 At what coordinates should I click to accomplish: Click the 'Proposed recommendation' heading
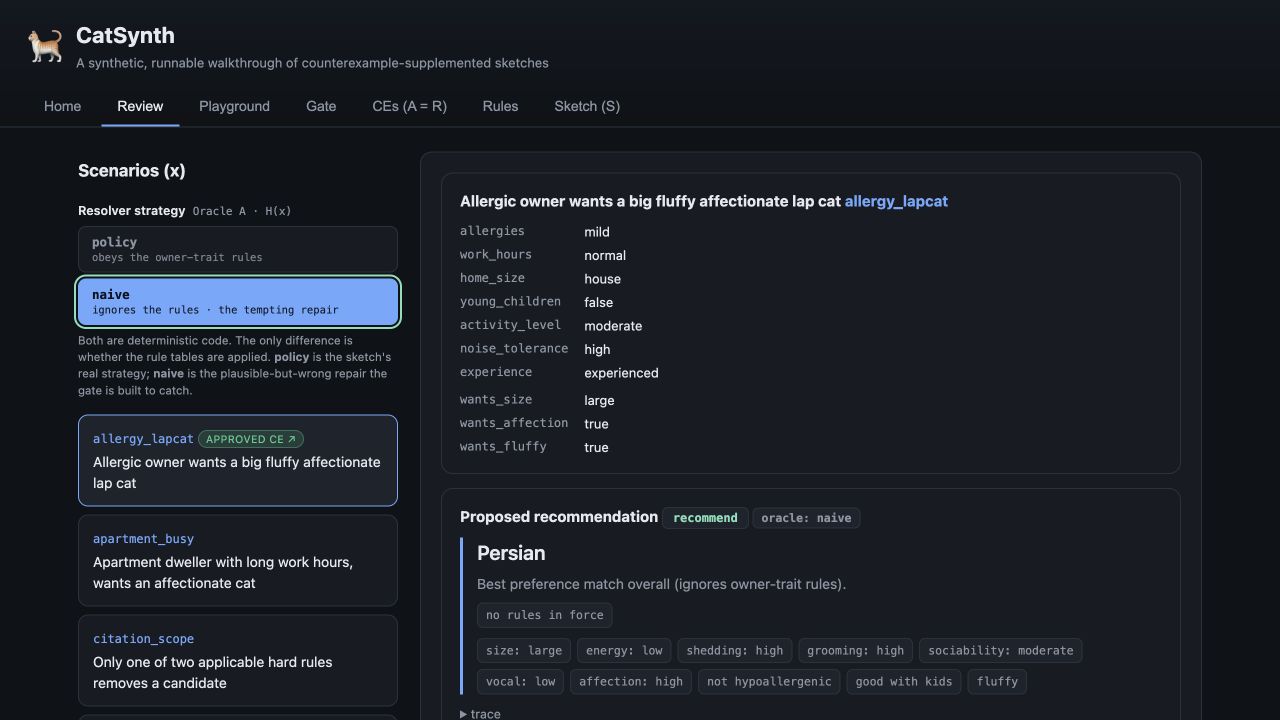[559, 517]
